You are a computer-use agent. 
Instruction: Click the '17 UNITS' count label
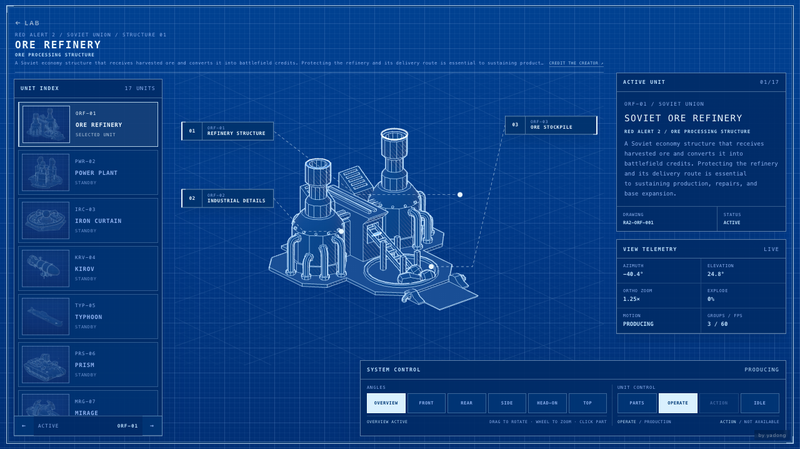click(x=140, y=88)
